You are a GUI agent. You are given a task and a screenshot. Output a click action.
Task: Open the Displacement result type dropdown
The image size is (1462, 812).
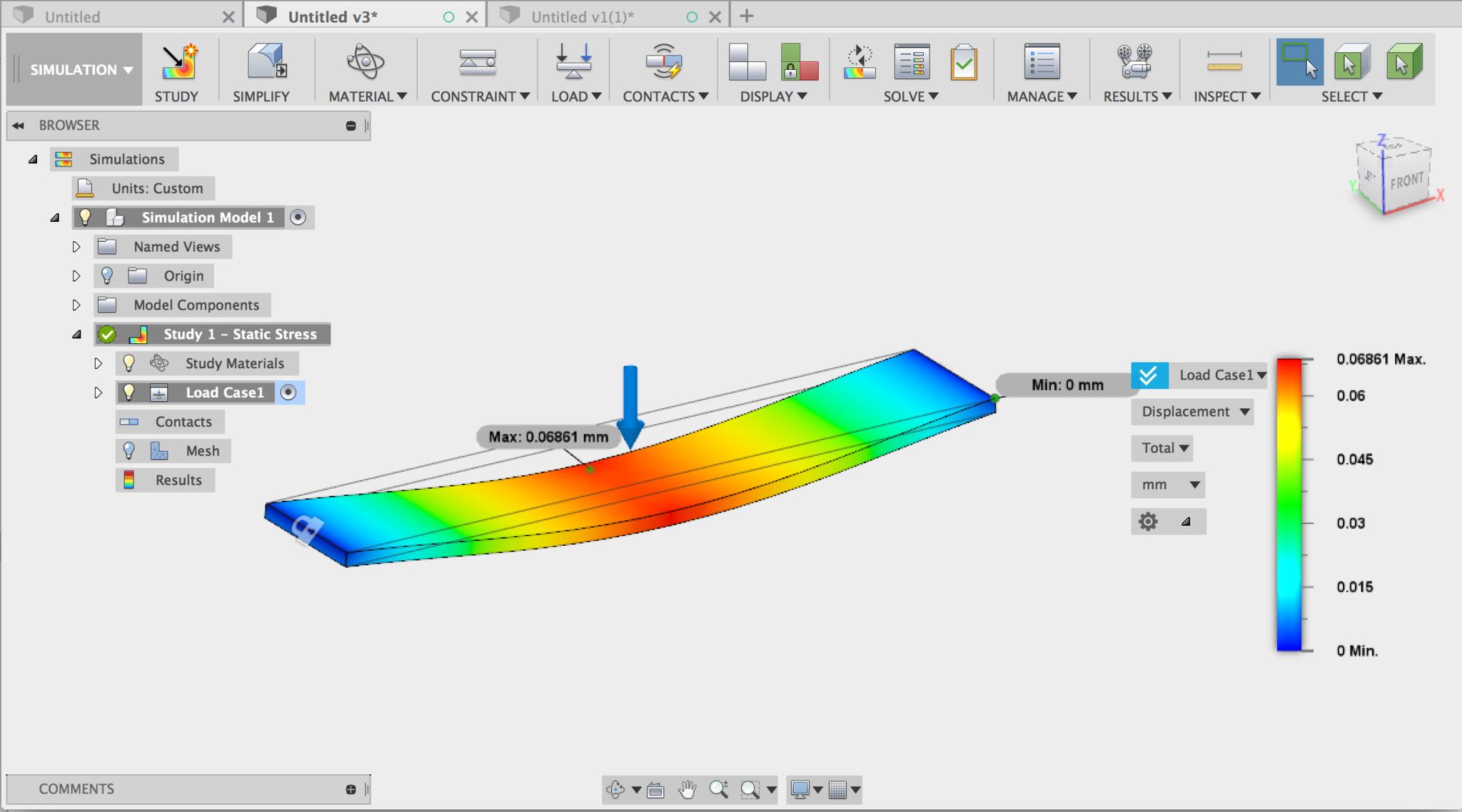point(1193,412)
